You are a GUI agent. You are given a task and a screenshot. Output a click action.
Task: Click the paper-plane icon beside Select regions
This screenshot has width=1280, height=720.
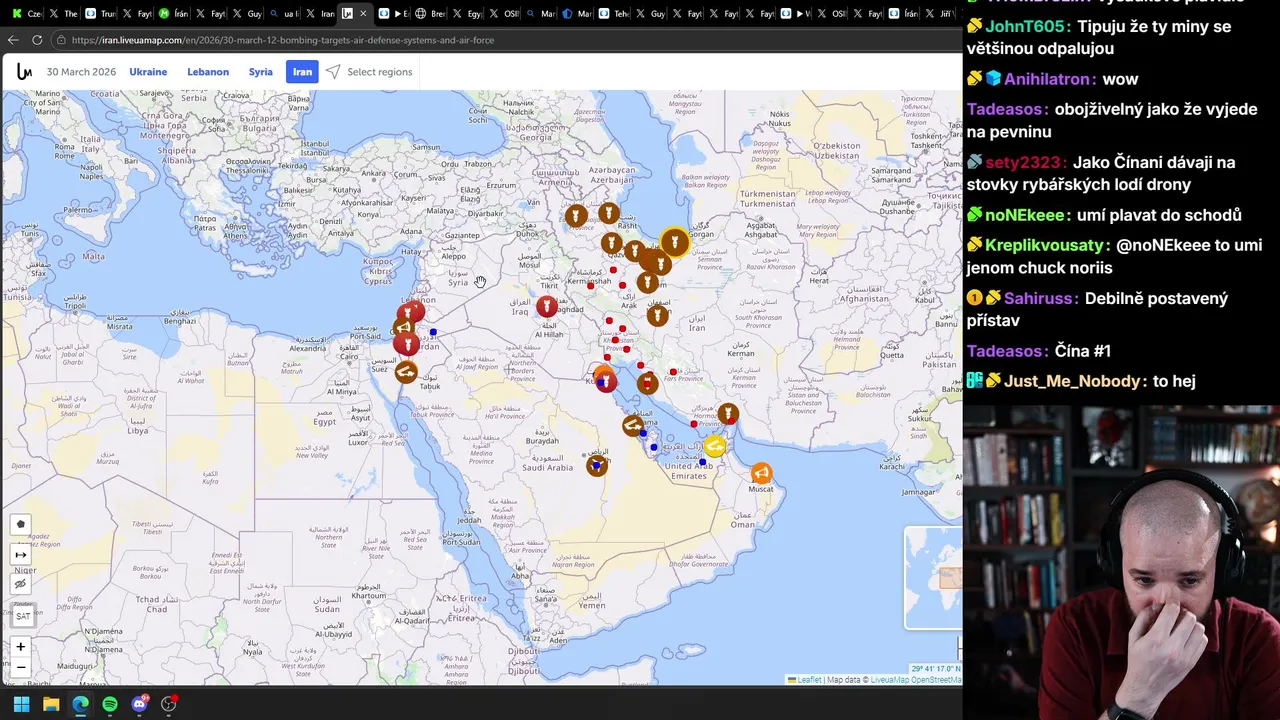pos(333,72)
